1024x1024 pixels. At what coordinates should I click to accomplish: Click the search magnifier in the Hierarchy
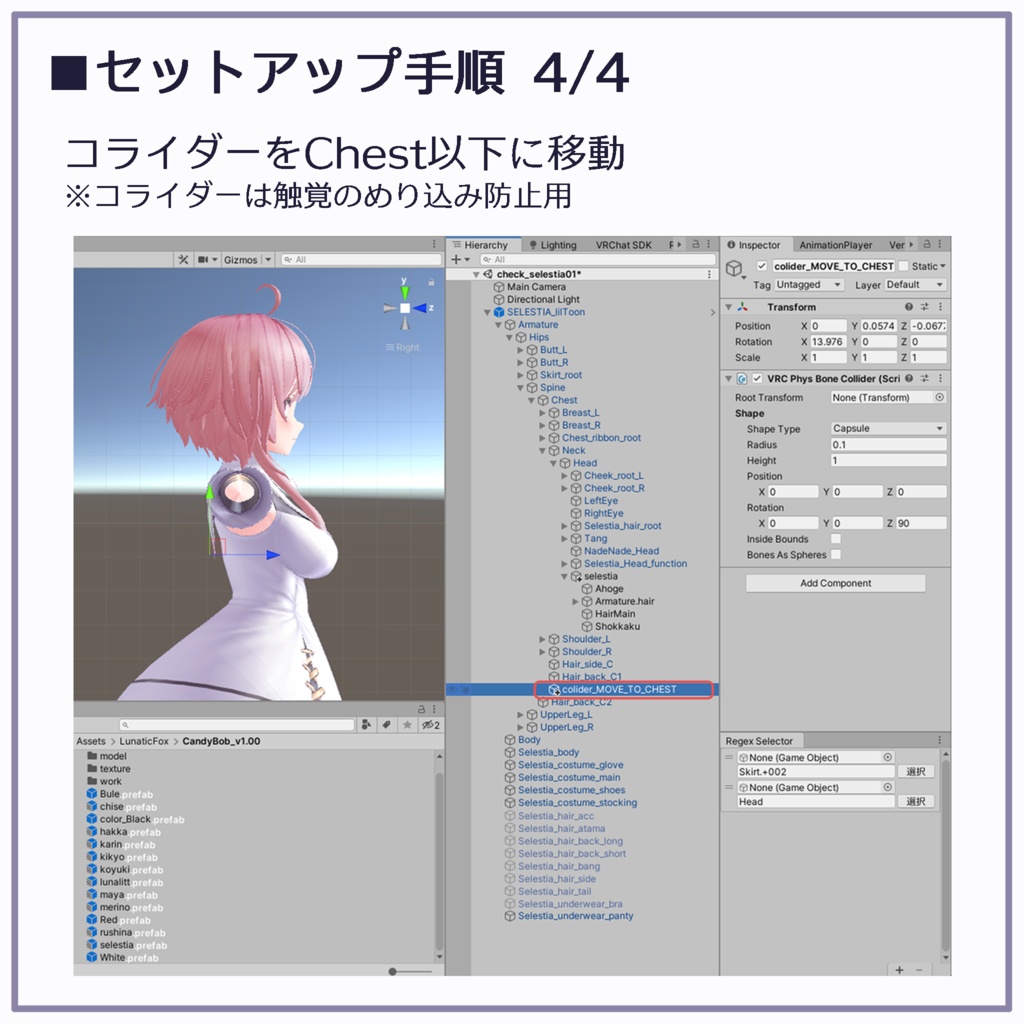coord(487,259)
